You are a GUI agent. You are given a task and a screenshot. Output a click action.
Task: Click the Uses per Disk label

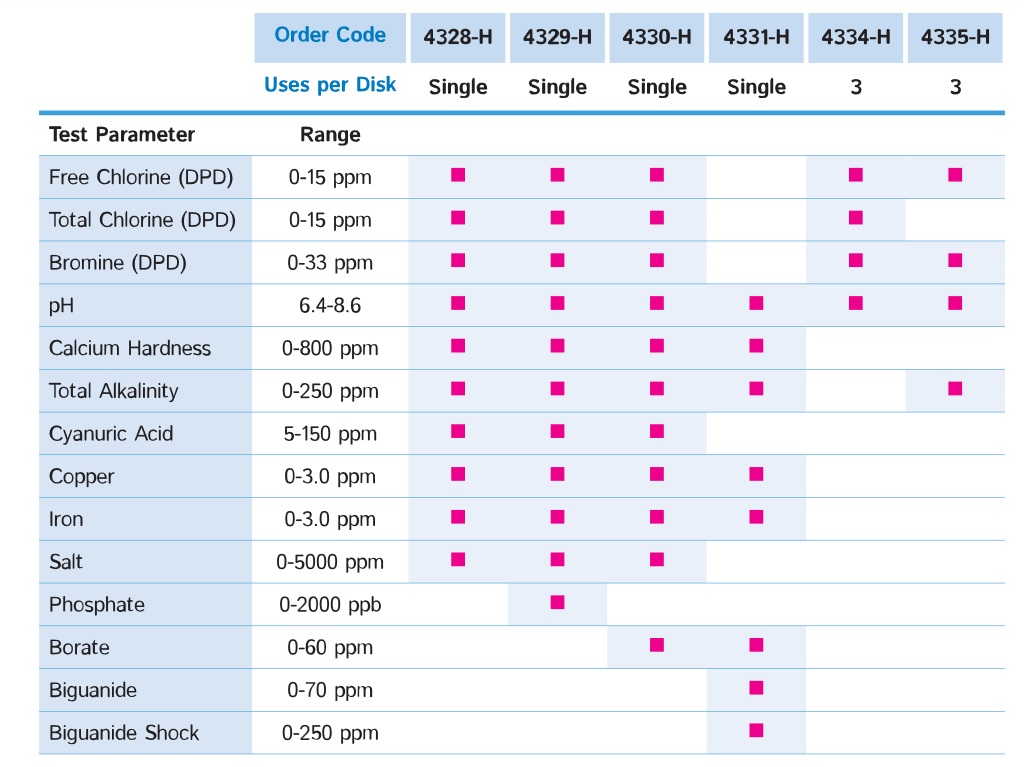330,85
